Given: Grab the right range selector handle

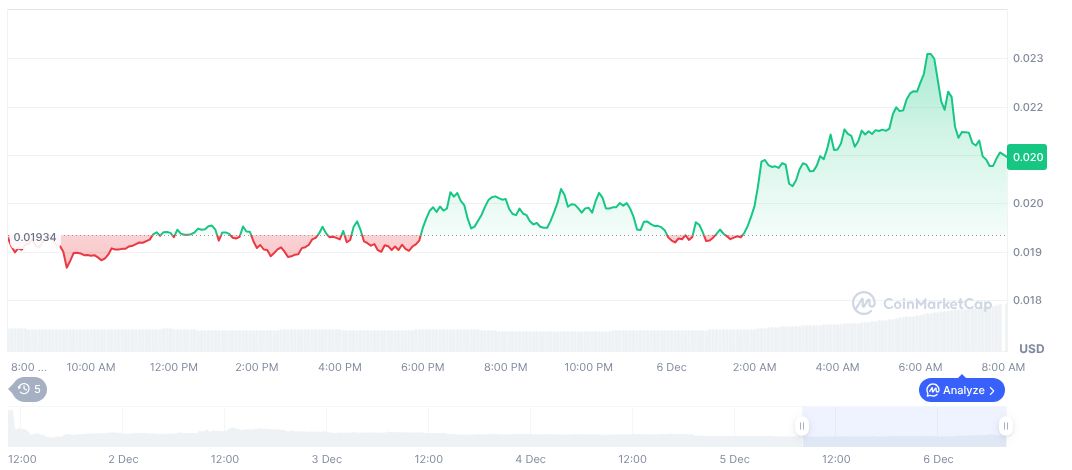Looking at the screenshot, I should click(1006, 426).
